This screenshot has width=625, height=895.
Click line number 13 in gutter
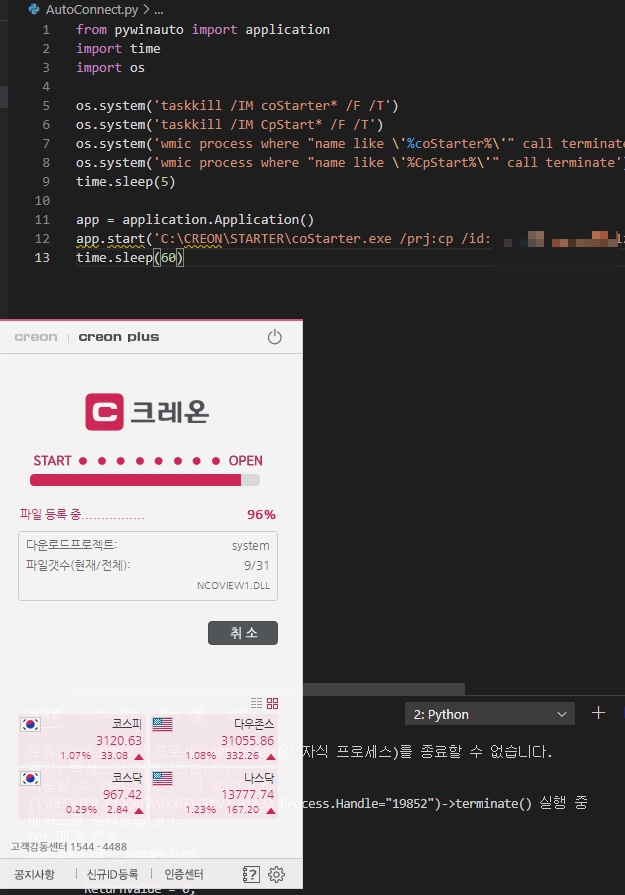click(x=42, y=257)
